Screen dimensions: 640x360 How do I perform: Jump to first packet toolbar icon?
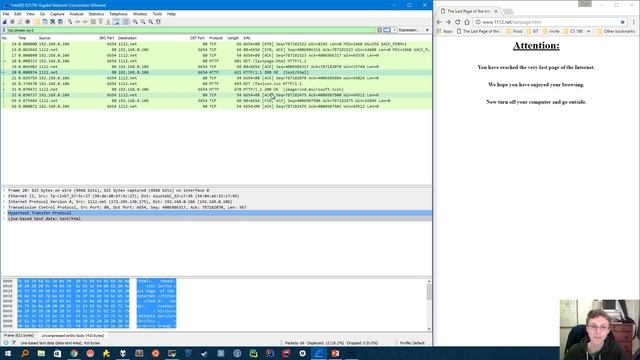coord(100,22)
